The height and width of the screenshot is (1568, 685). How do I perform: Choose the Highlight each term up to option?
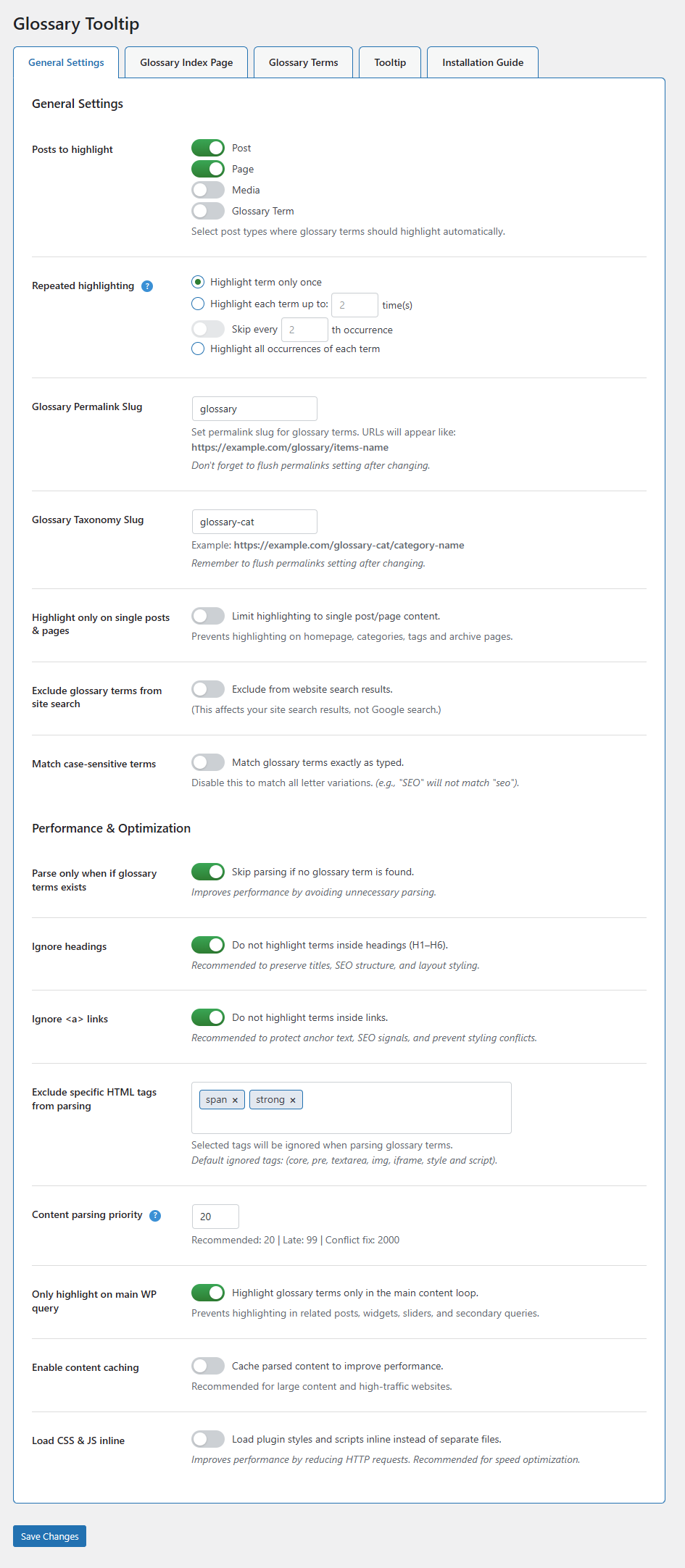198,304
